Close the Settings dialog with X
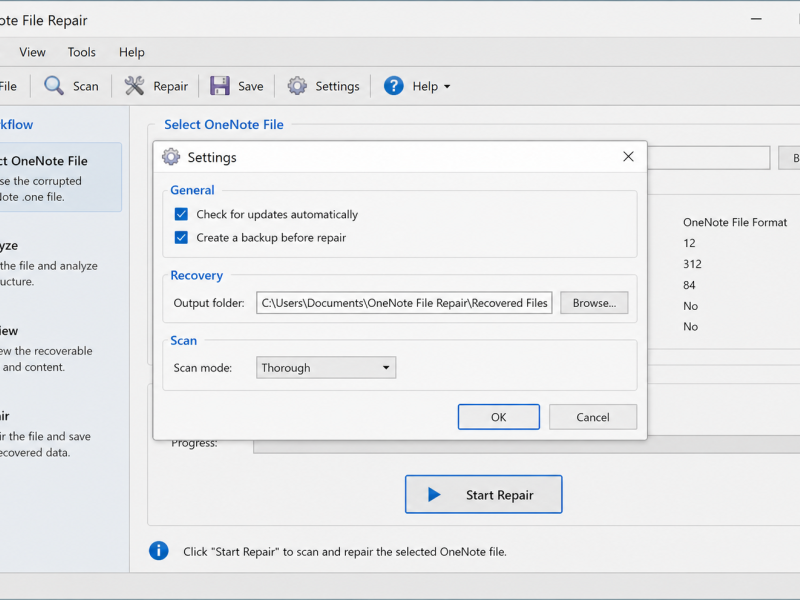Viewport: 800px width, 600px height. 629,157
